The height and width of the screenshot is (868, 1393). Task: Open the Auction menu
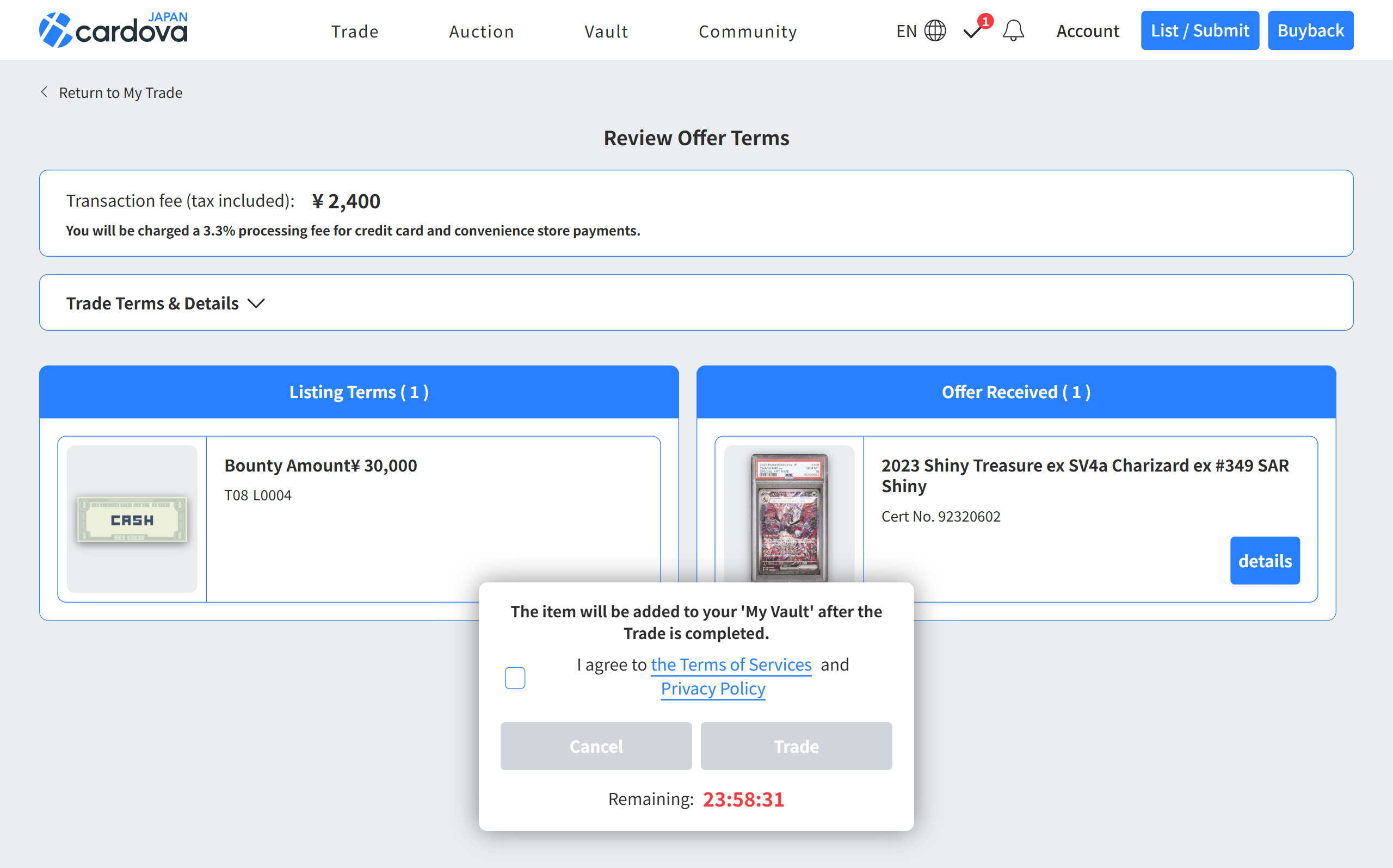point(481,32)
